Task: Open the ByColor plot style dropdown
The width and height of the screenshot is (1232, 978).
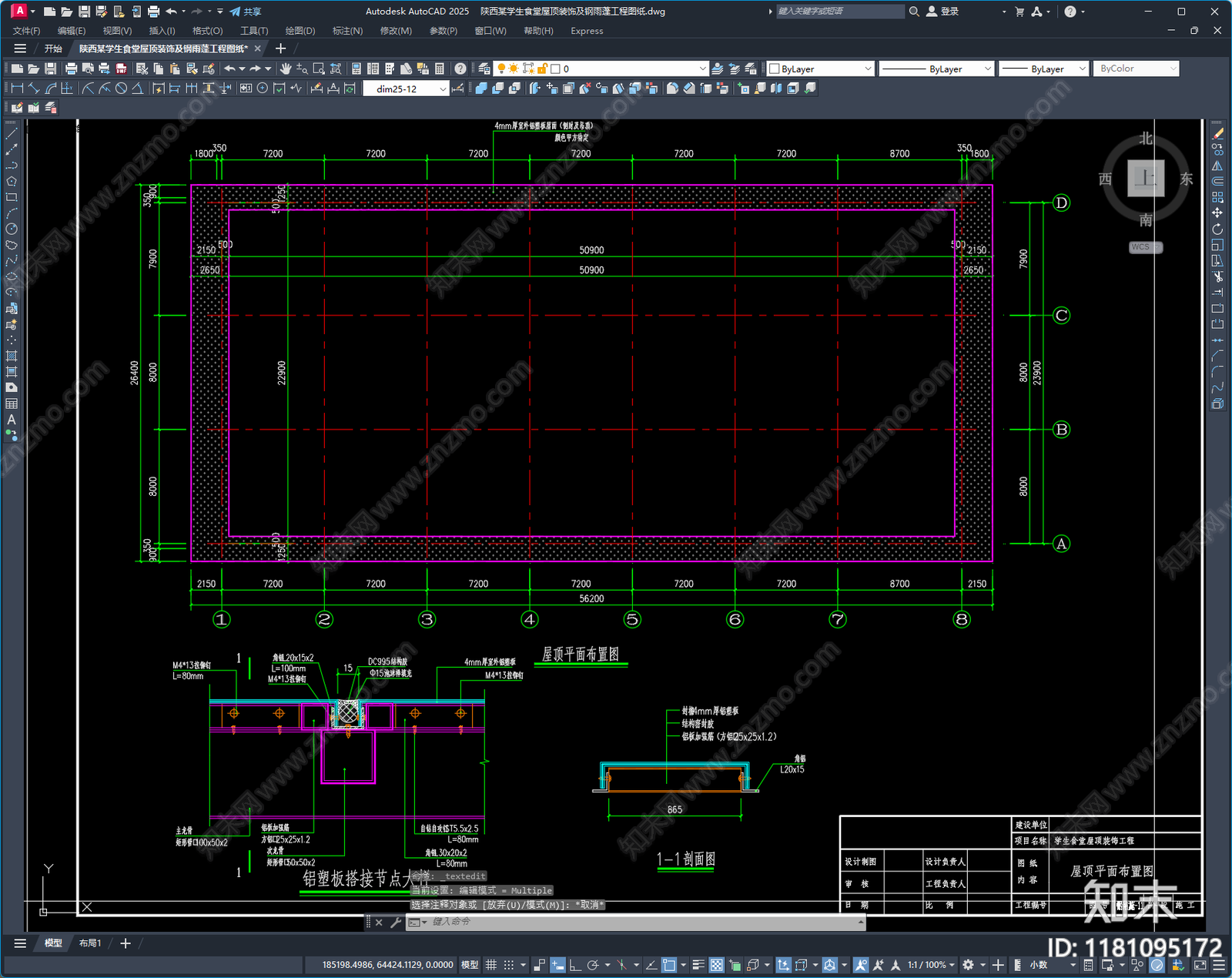Action: 1136,69
